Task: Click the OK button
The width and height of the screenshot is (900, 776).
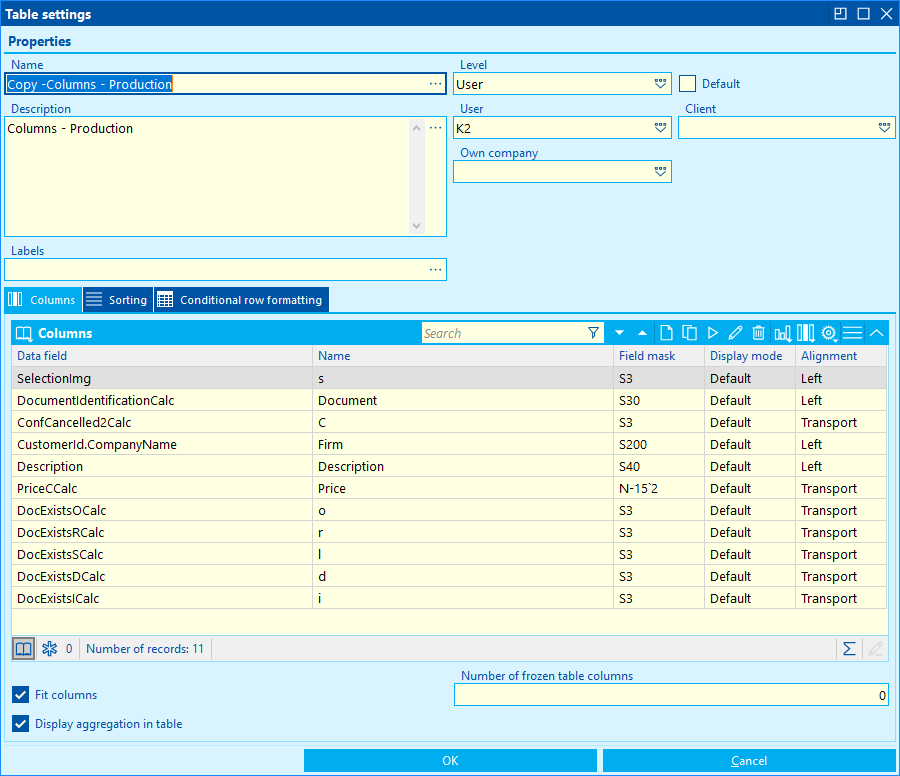Action: point(450,761)
